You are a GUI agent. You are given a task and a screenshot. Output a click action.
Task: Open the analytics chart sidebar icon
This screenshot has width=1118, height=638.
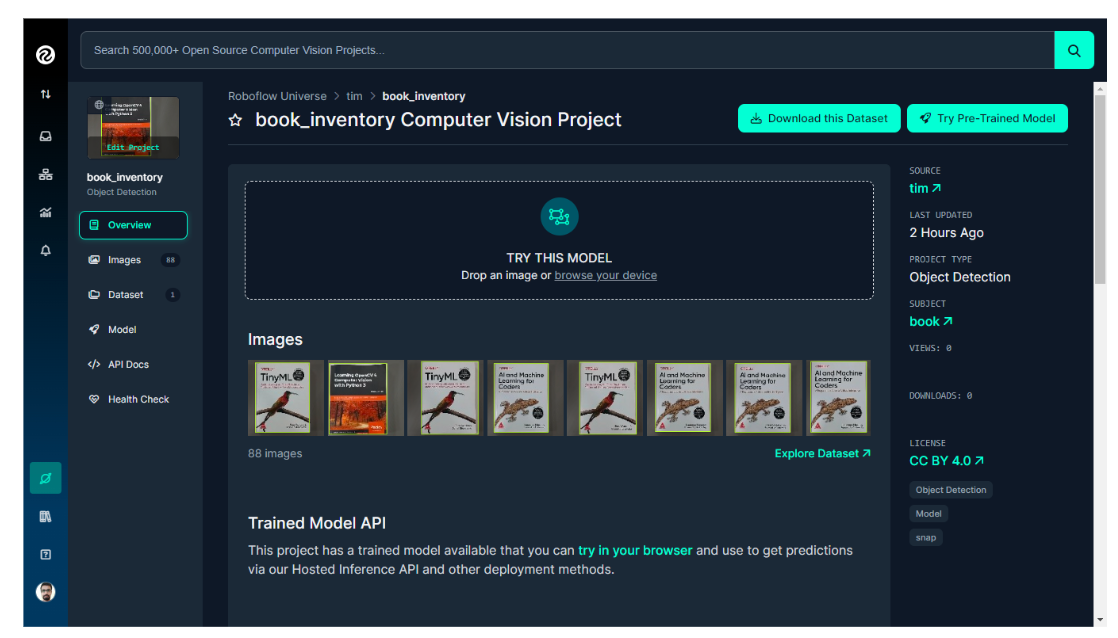(x=46, y=212)
